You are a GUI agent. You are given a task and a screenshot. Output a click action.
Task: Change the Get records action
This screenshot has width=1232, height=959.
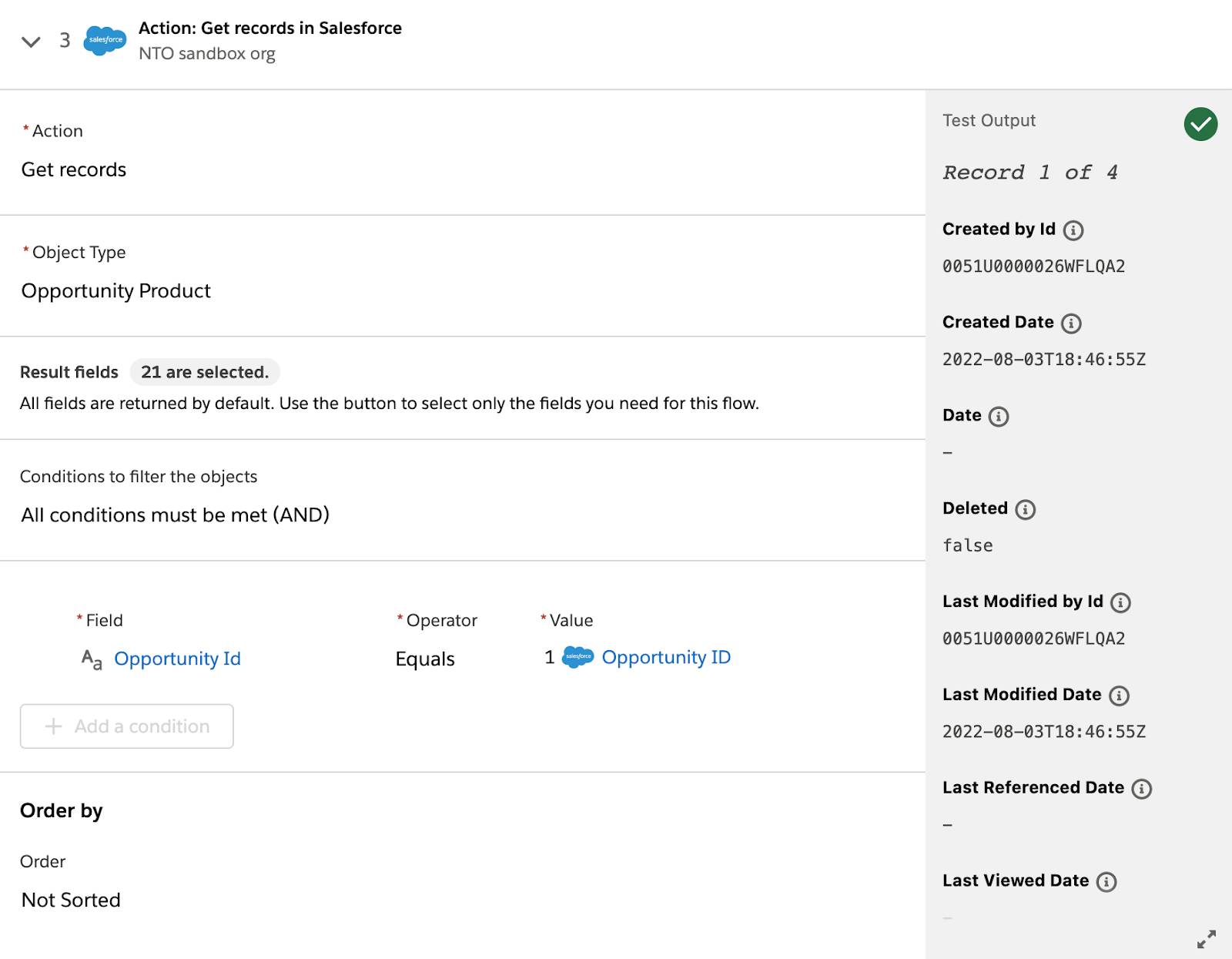tap(74, 169)
